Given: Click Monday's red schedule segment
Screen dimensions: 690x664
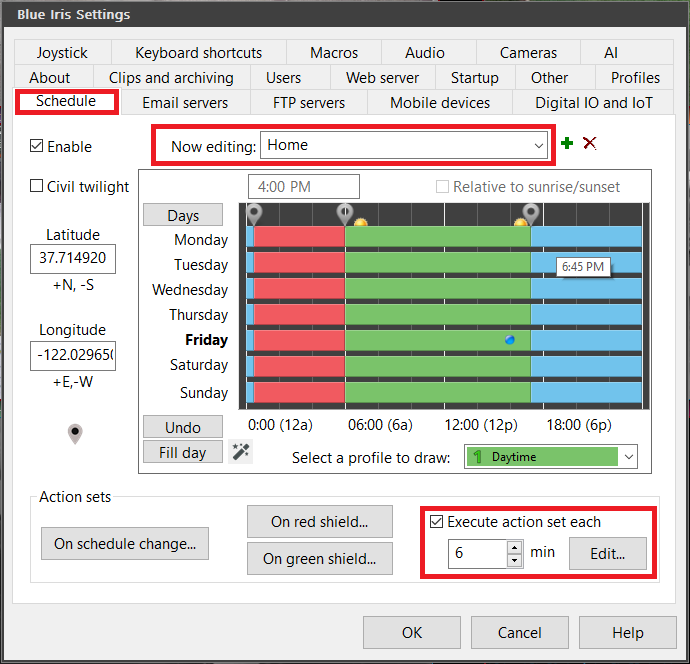Looking at the screenshot, I should [299, 237].
